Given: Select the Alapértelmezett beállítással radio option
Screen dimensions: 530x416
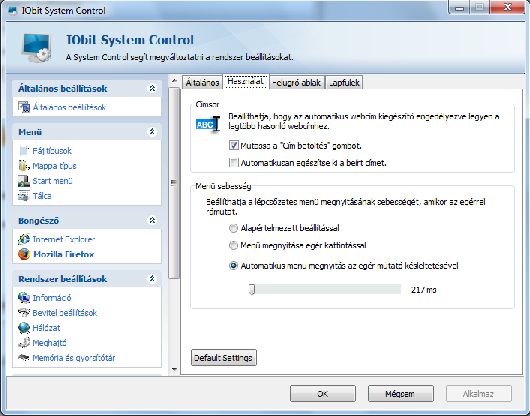Looking at the screenshot, I should point(233,228).
